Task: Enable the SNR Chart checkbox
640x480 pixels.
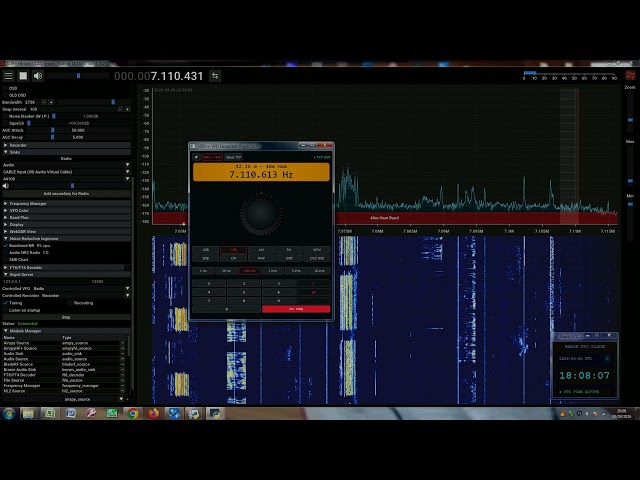Action: (x=5, y=260)
